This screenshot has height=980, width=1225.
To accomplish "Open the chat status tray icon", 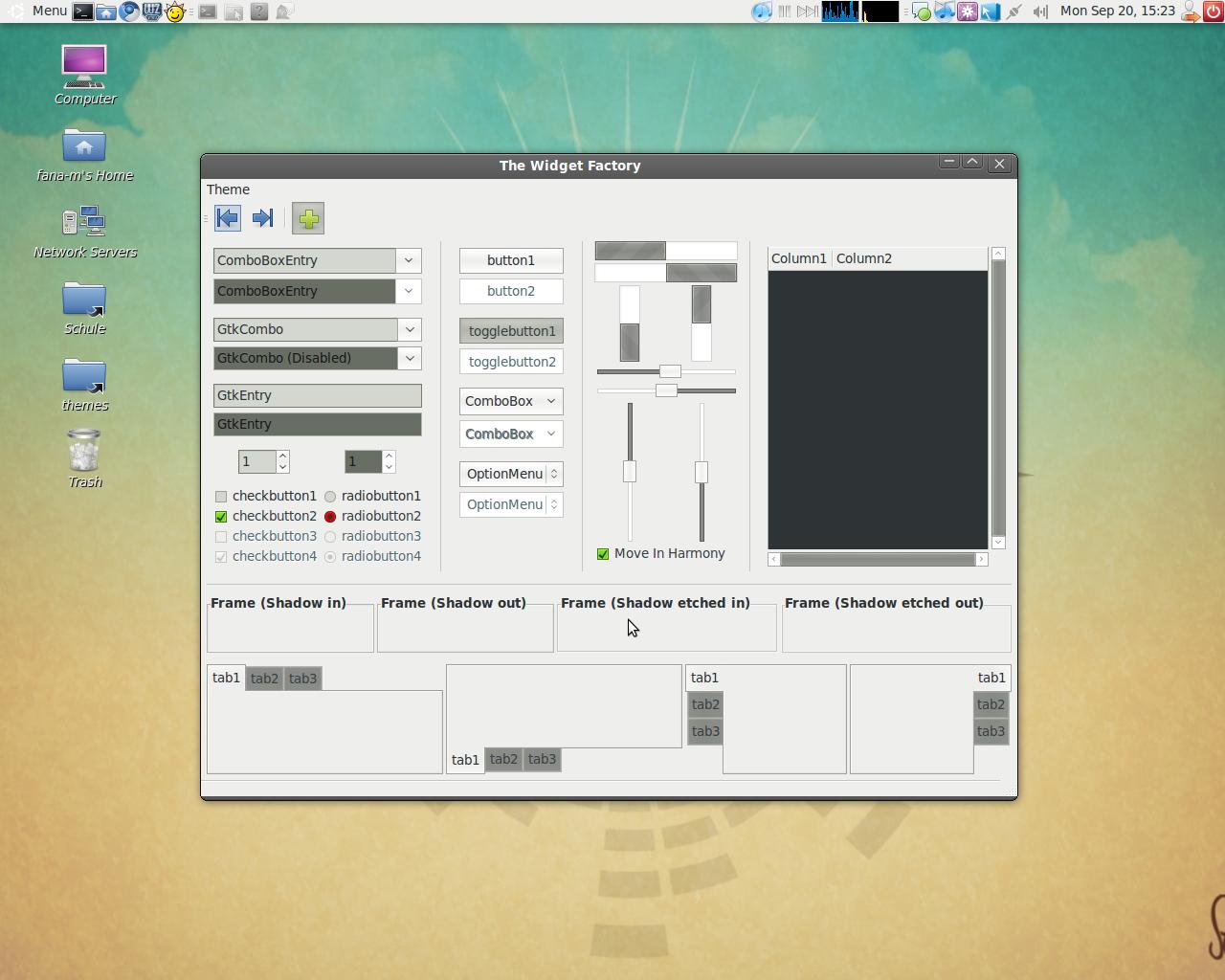I will (x=922, y=11).
